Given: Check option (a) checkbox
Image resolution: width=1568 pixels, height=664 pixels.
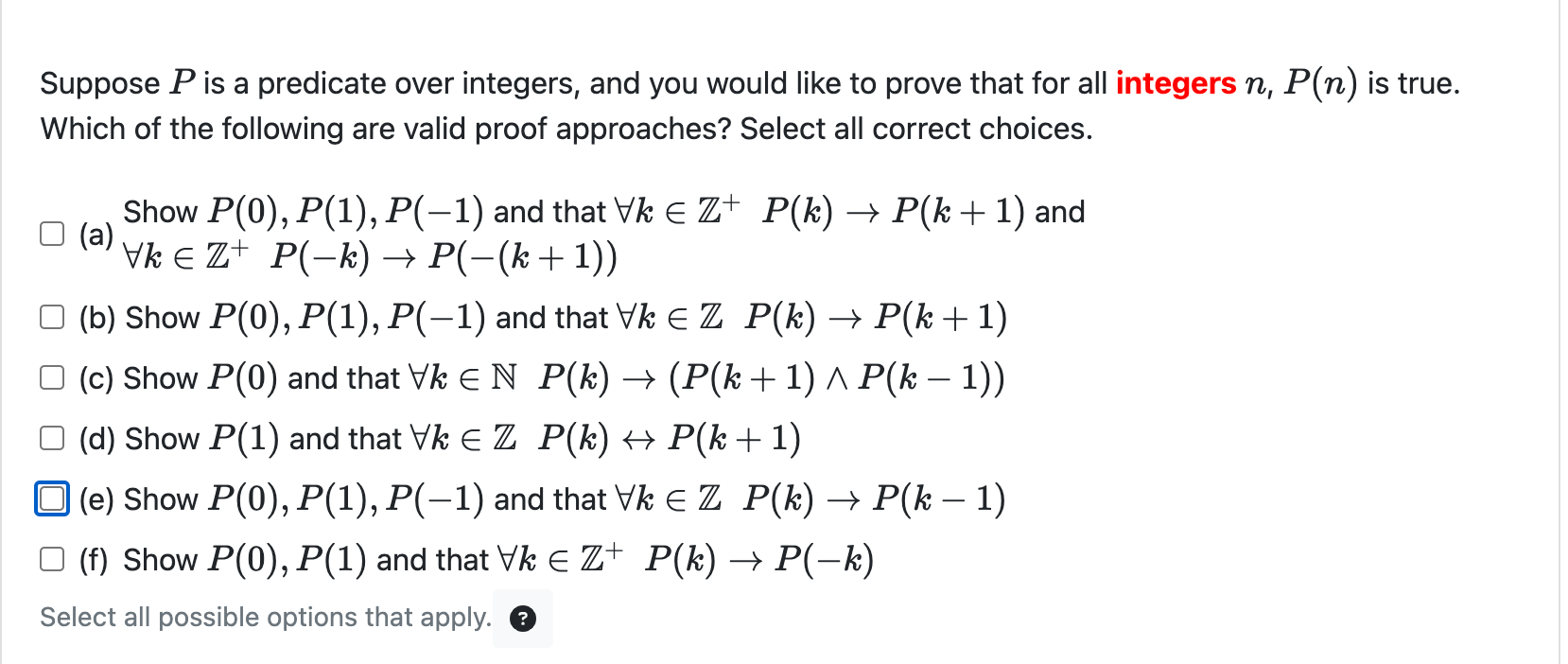Looking at the screenshot, I should pyautogui.click(x=52, y=233).
